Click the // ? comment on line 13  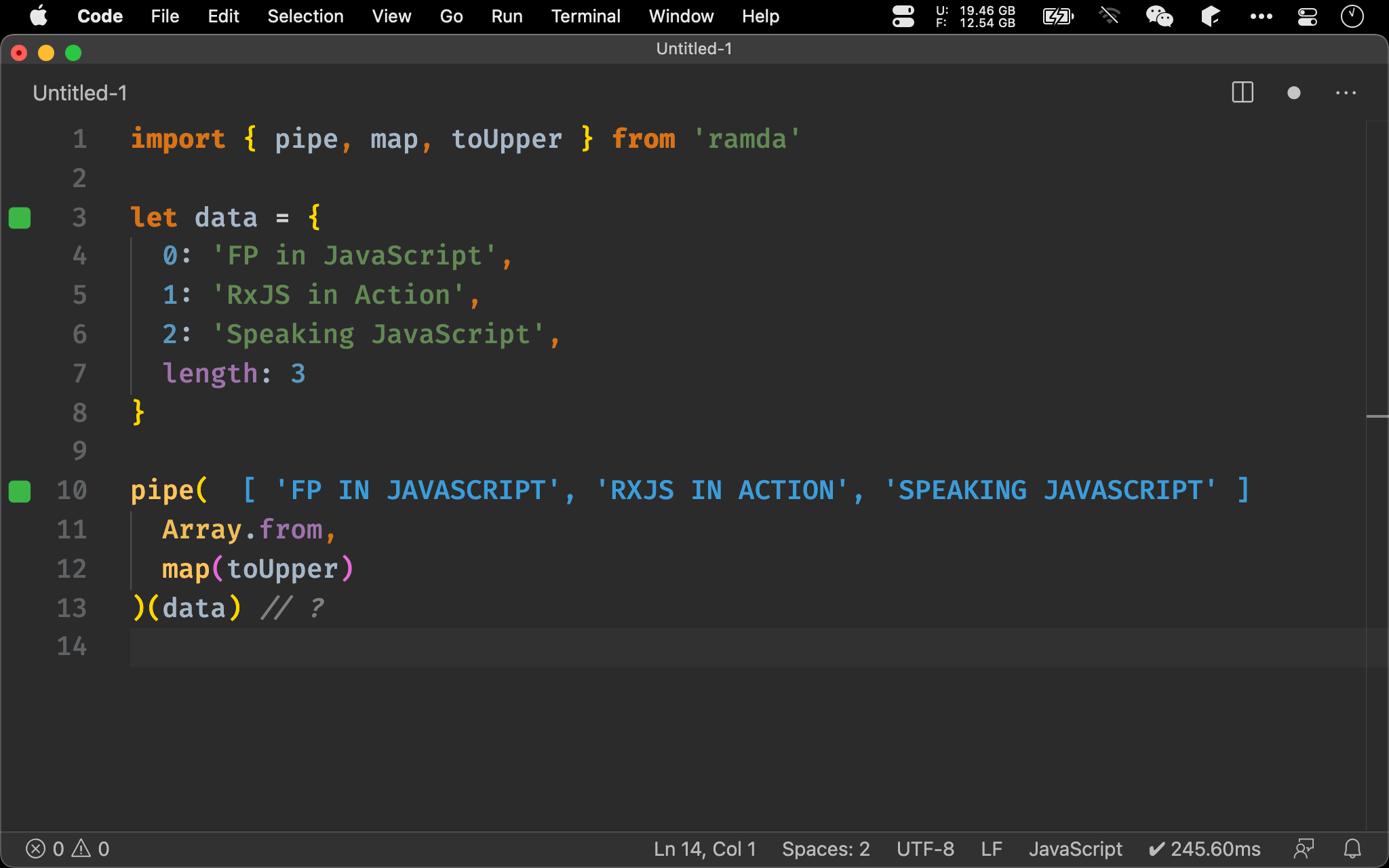click(293, 608)
